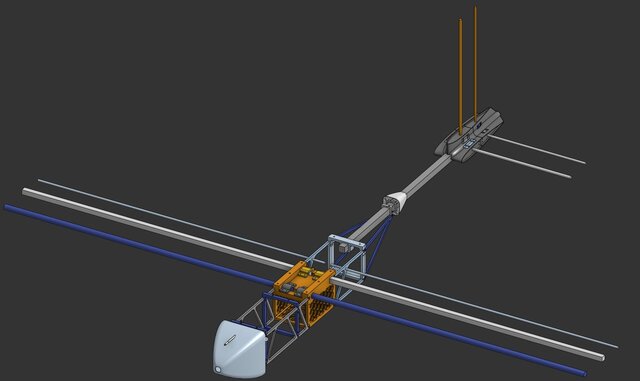Pick the taller orange vertical tail rod

(475, 63)
